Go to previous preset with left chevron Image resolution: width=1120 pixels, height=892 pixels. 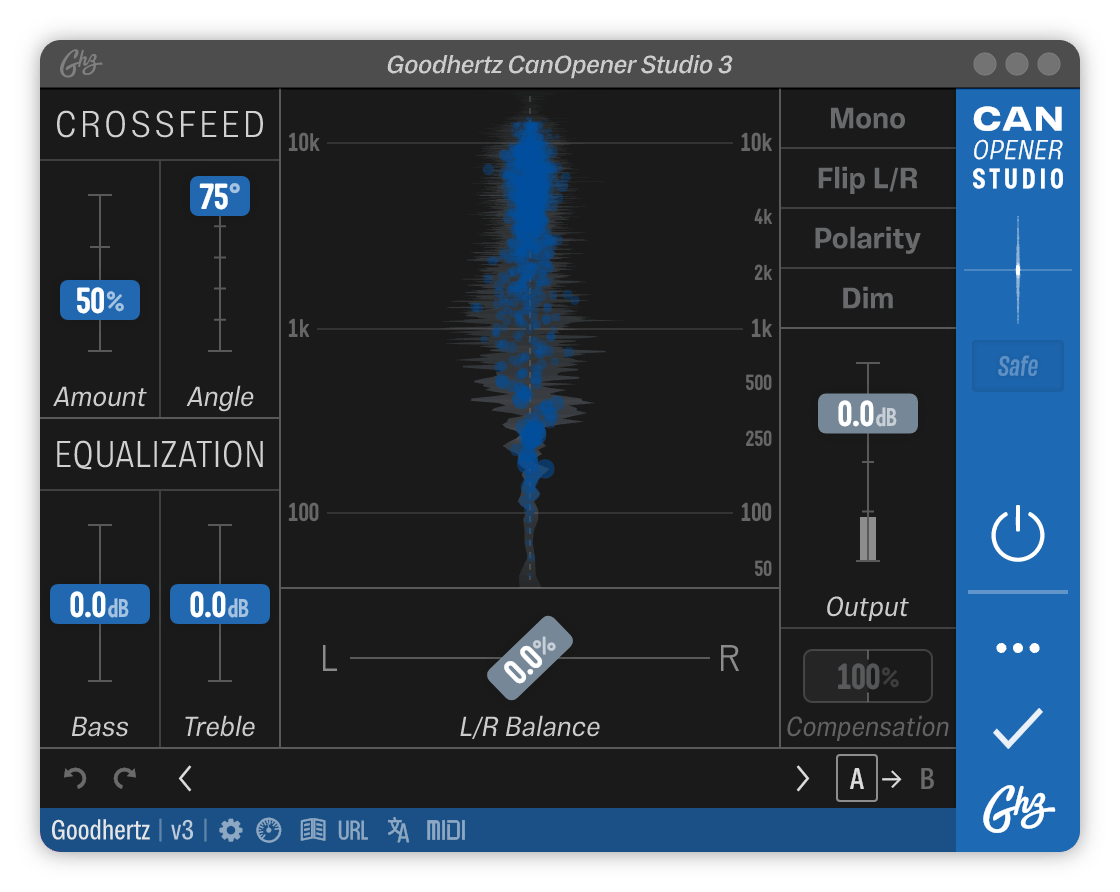pyautogui.click(x=185, y=778)
